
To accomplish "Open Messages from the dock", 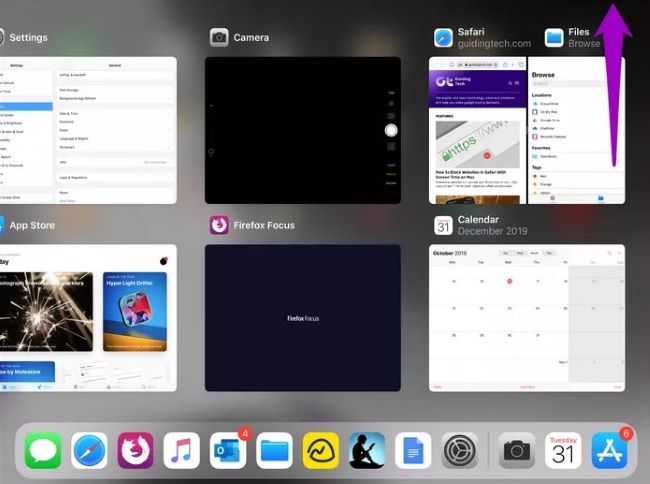I will [x=43, y=450].
